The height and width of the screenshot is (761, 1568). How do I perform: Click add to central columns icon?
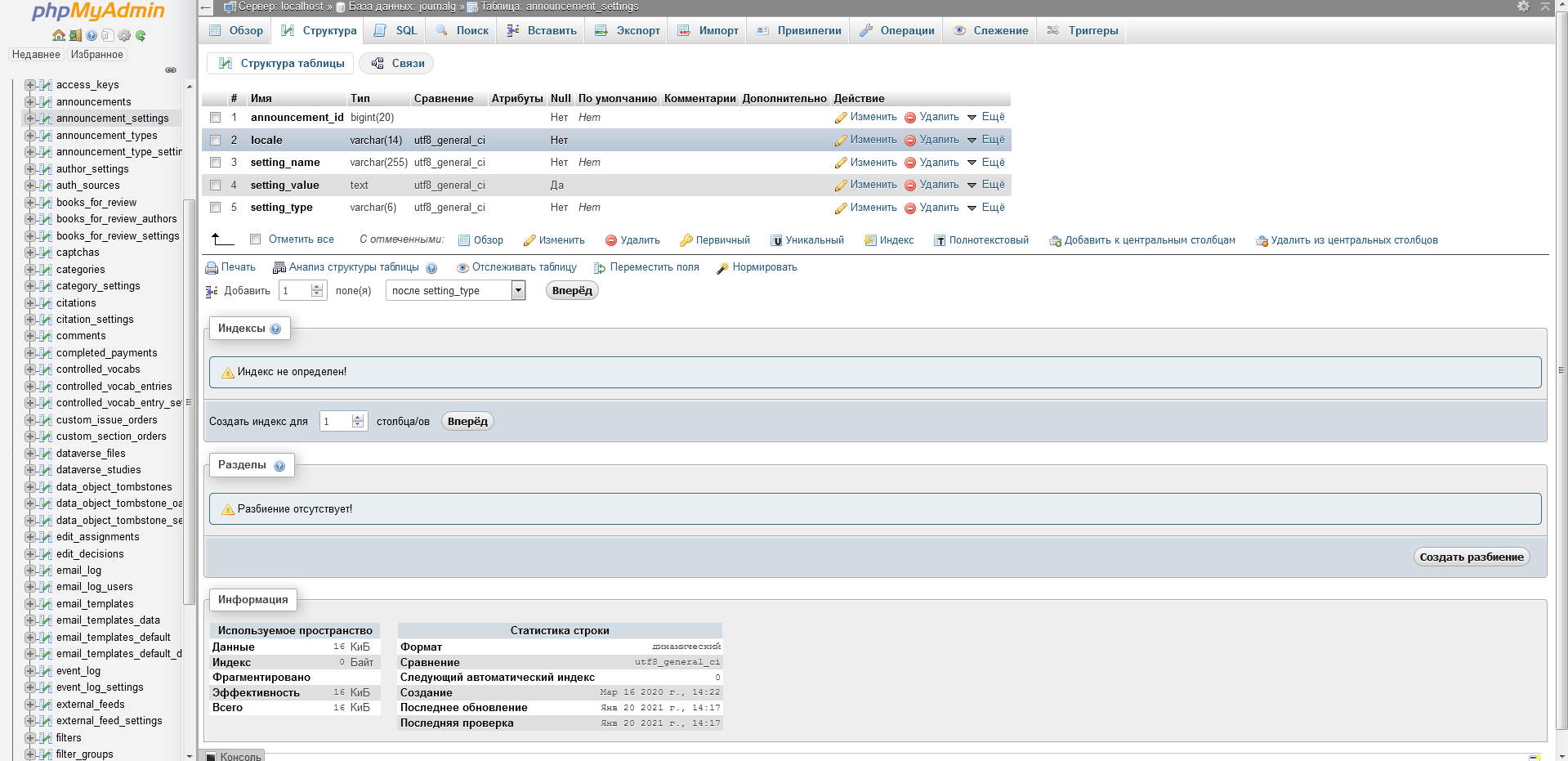1055,240
